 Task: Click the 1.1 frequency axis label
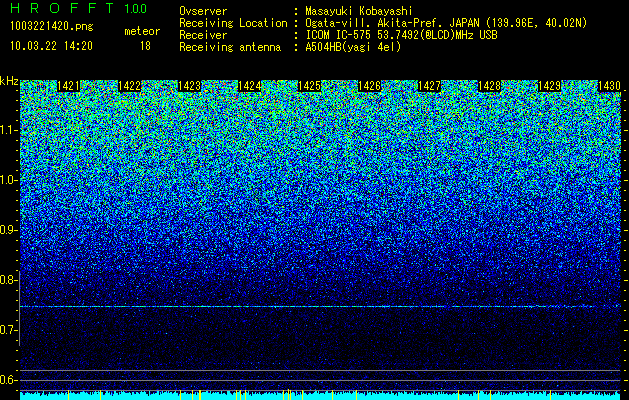coord(9,130)
